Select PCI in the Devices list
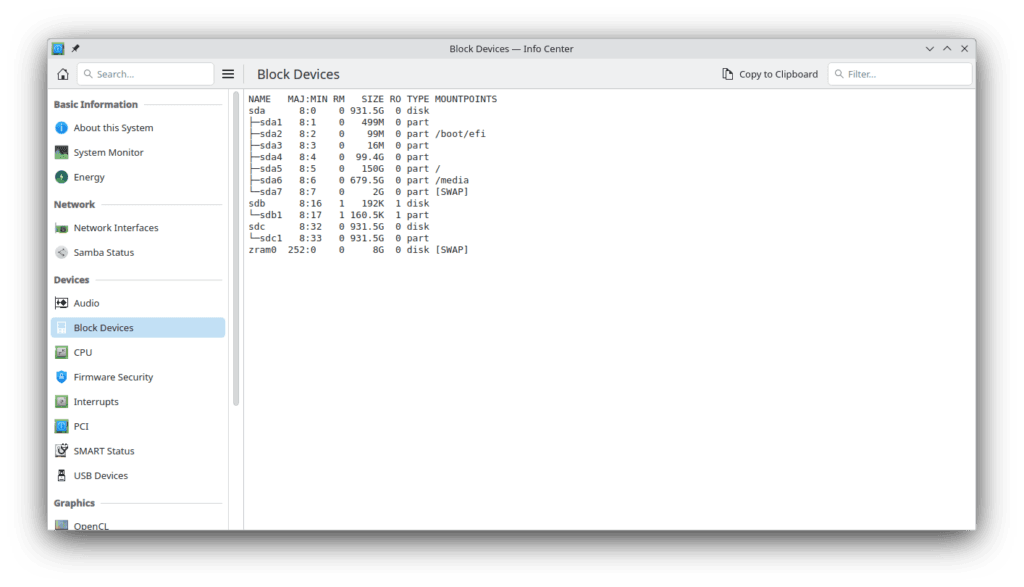The width and height of the screenshot is (1024, 587). [x=81, y=426]
